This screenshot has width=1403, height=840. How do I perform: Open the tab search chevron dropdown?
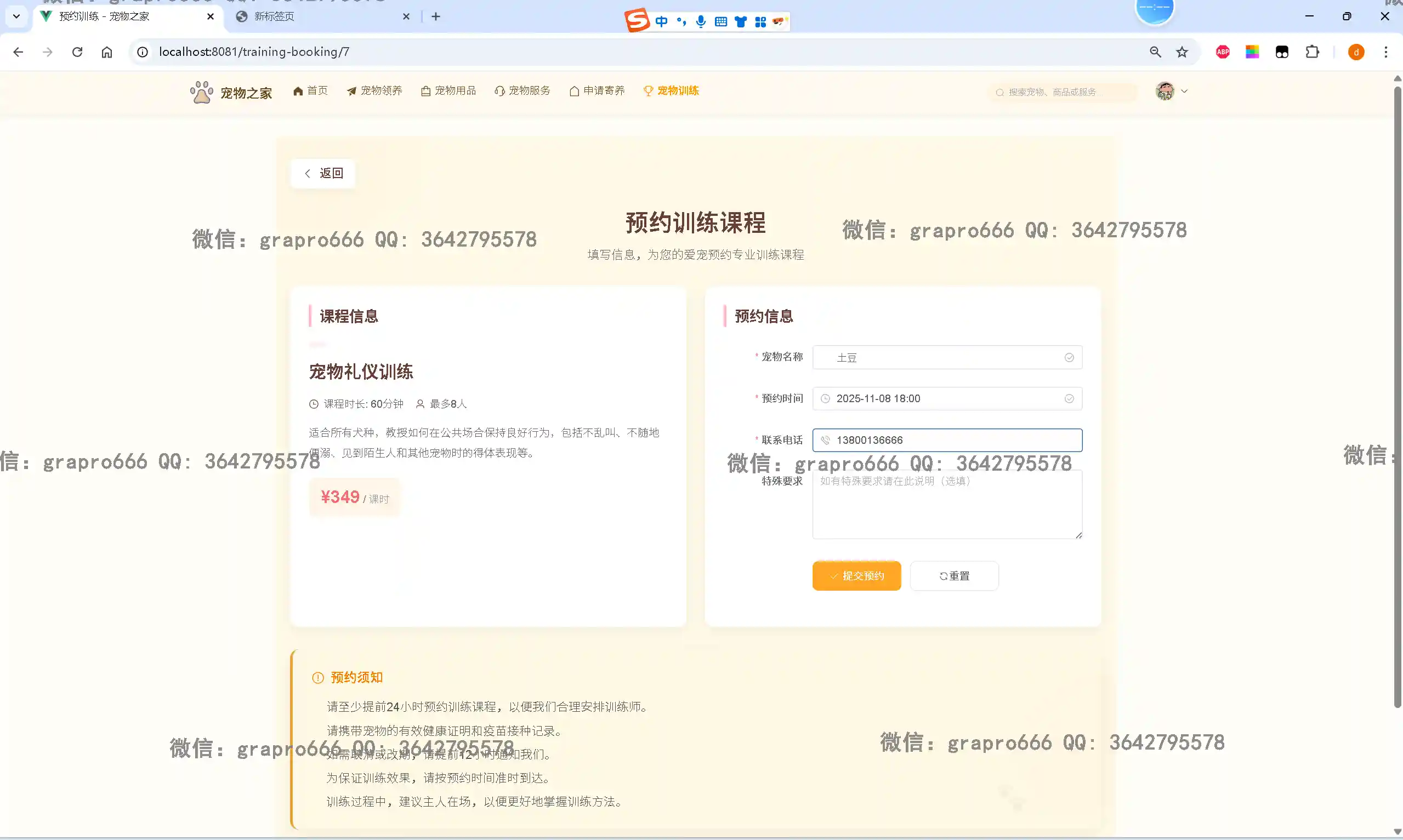pos(16,16)
